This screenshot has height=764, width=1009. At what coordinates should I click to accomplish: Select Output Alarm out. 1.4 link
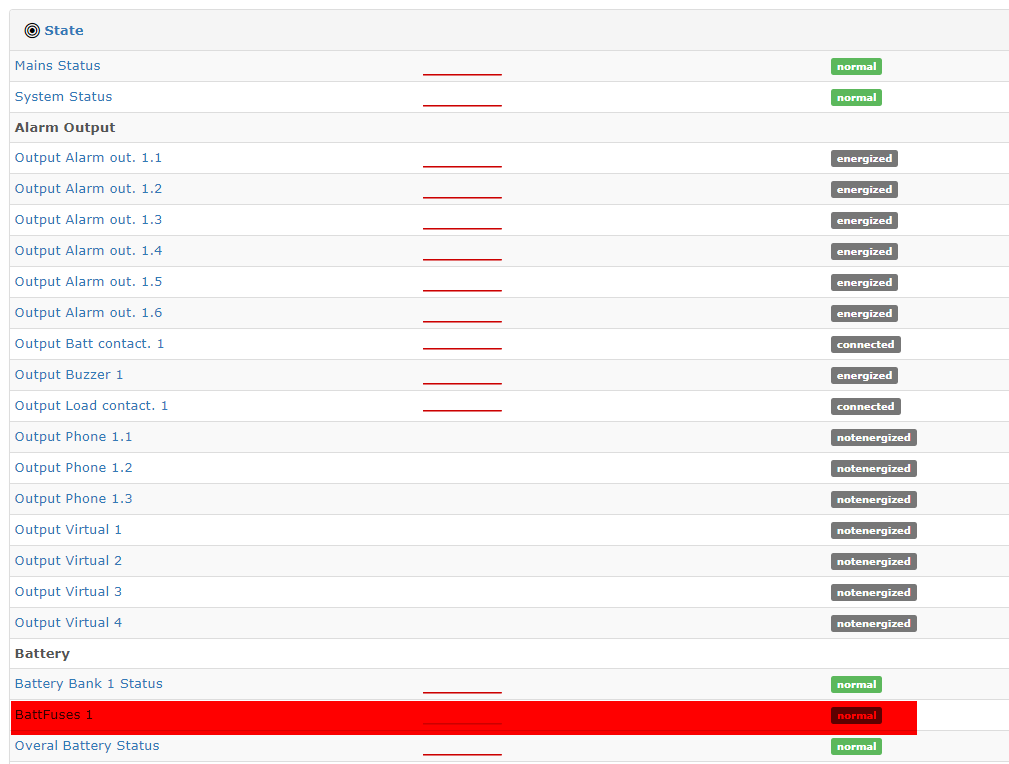[x=88, y=250]
